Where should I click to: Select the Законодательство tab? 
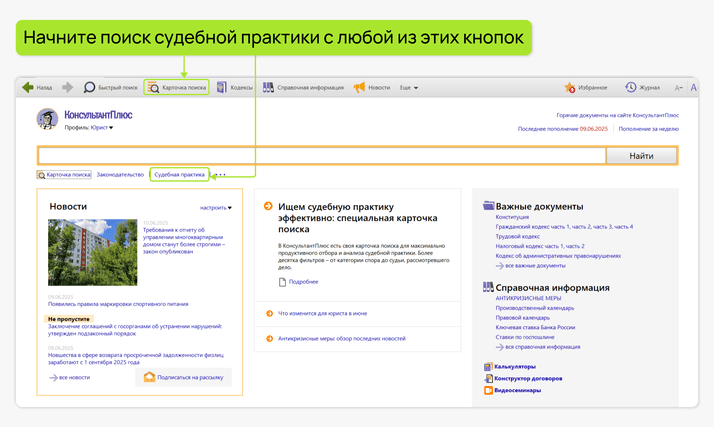[120, 174]
